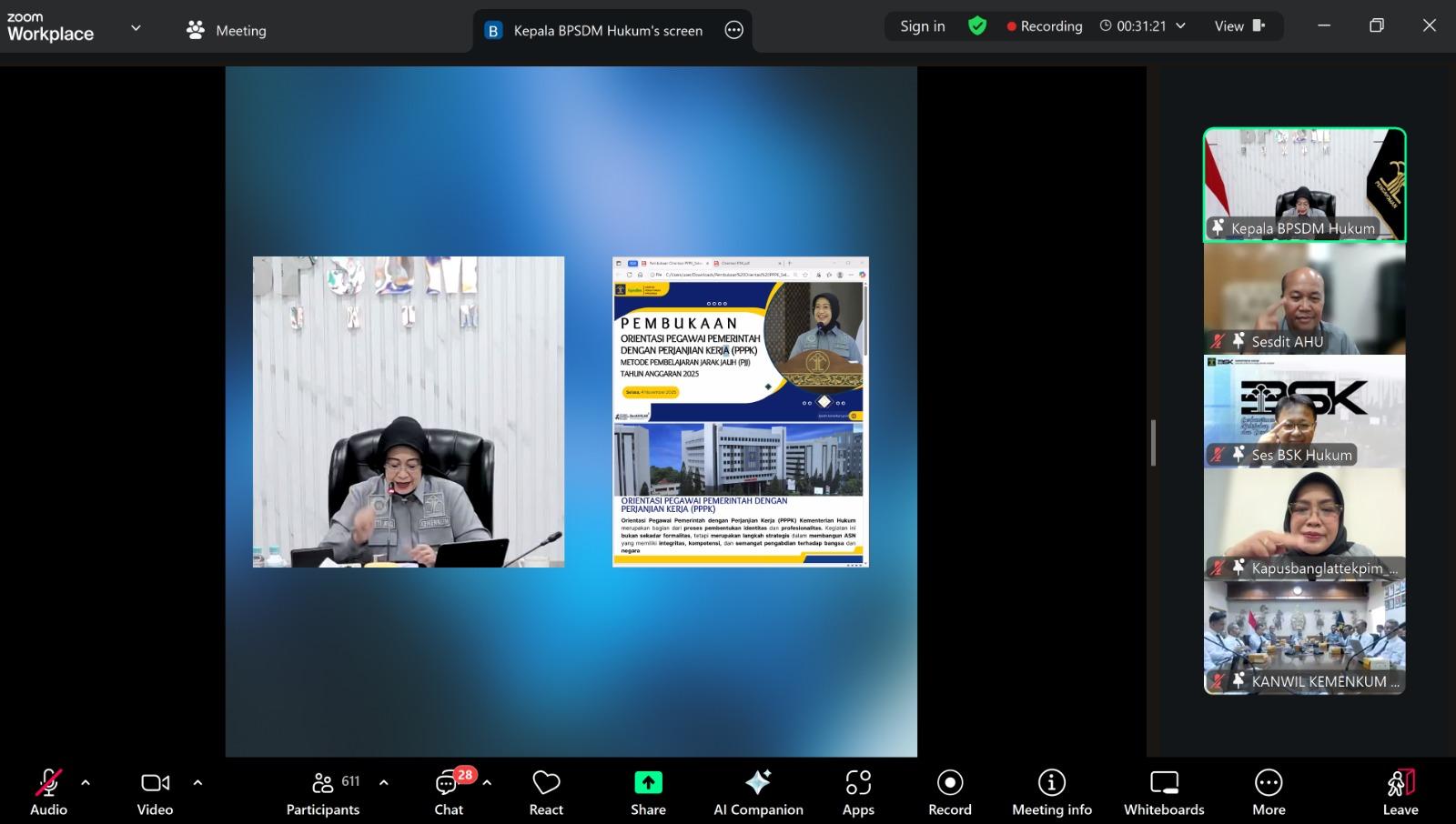This screenshot has width=1456, height=824.
Task: Expand audio options arrow beside Audio
Action: pos(86,782)
